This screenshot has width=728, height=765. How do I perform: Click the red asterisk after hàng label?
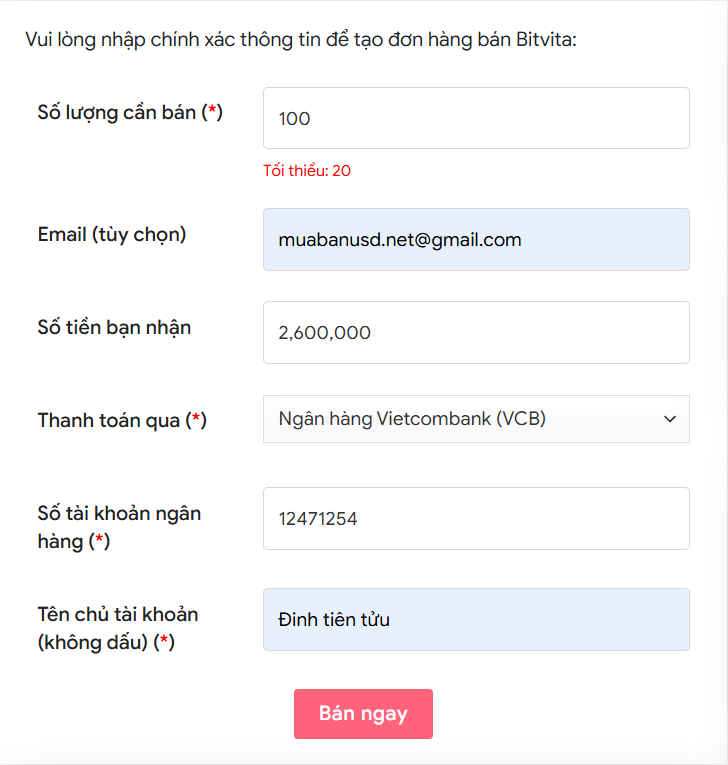tap(100, 538)
